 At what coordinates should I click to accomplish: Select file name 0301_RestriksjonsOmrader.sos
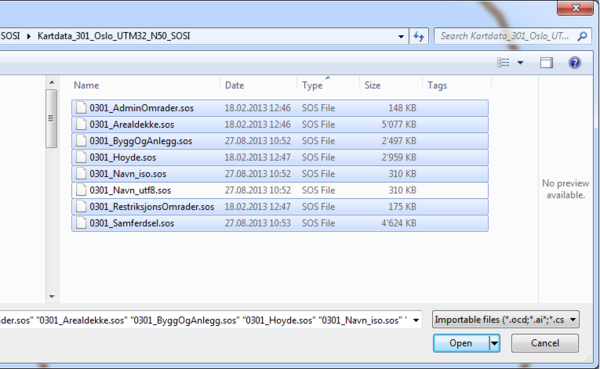(x=152, y=207)
